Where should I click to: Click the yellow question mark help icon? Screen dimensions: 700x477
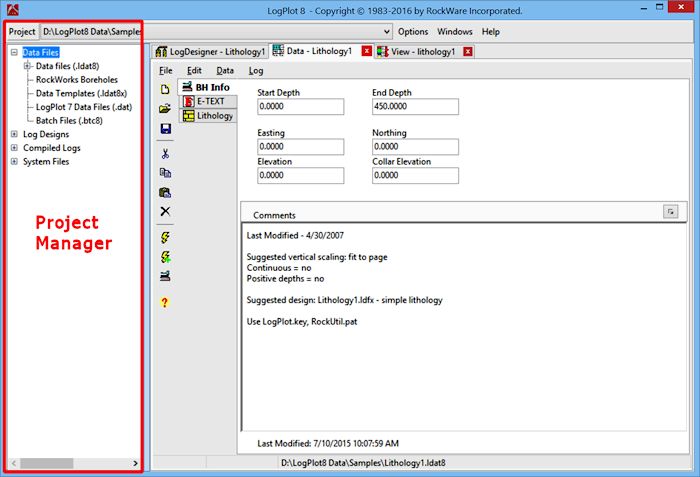click(x=165, y=302)
